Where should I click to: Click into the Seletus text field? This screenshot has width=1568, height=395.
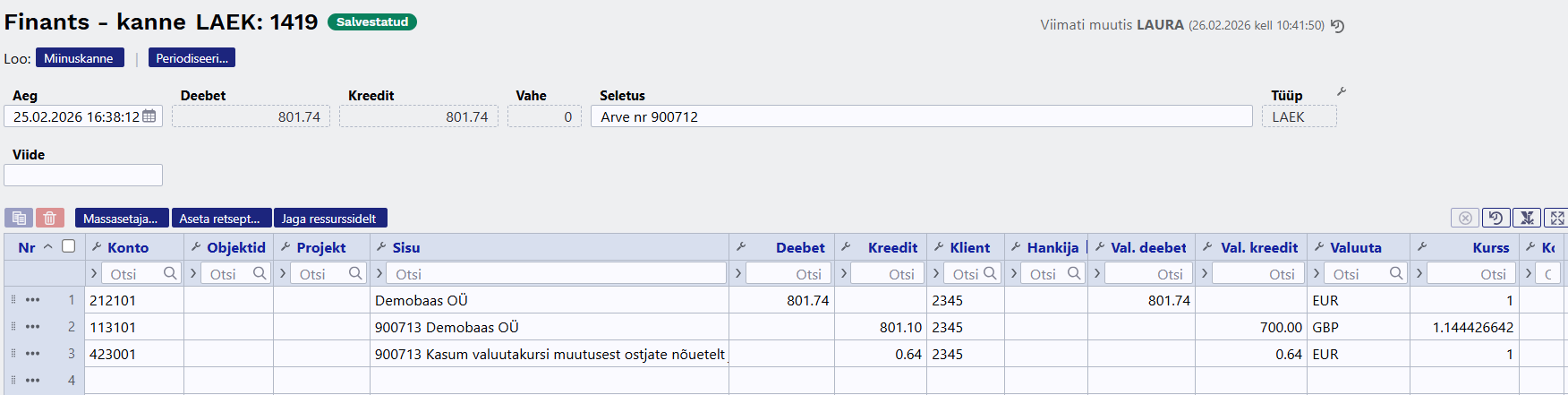click(x=921, y=116)
